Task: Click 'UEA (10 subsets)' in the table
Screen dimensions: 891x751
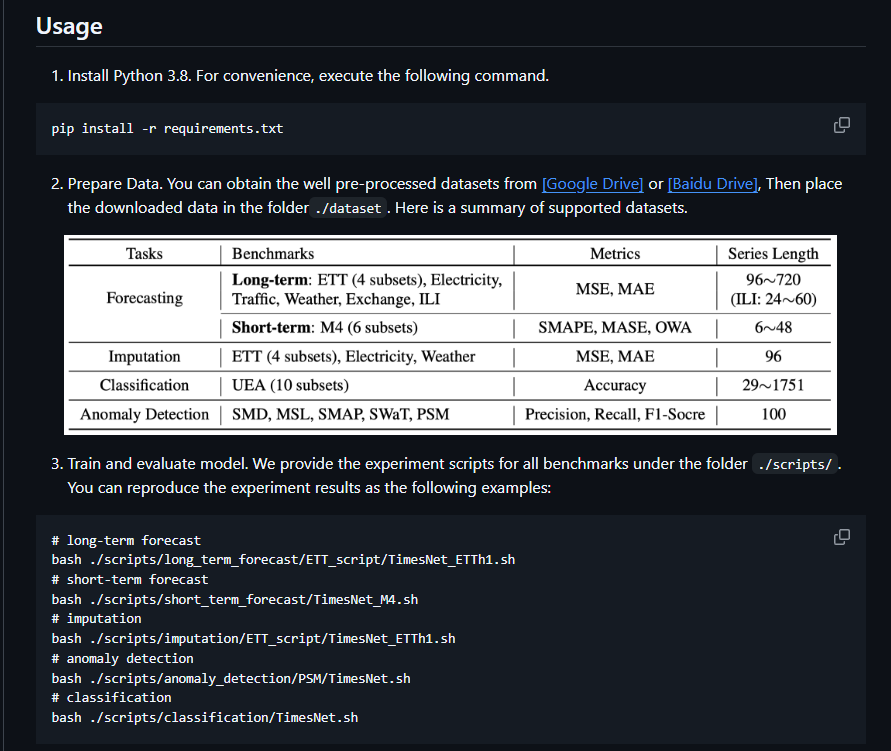Action: 290,385
